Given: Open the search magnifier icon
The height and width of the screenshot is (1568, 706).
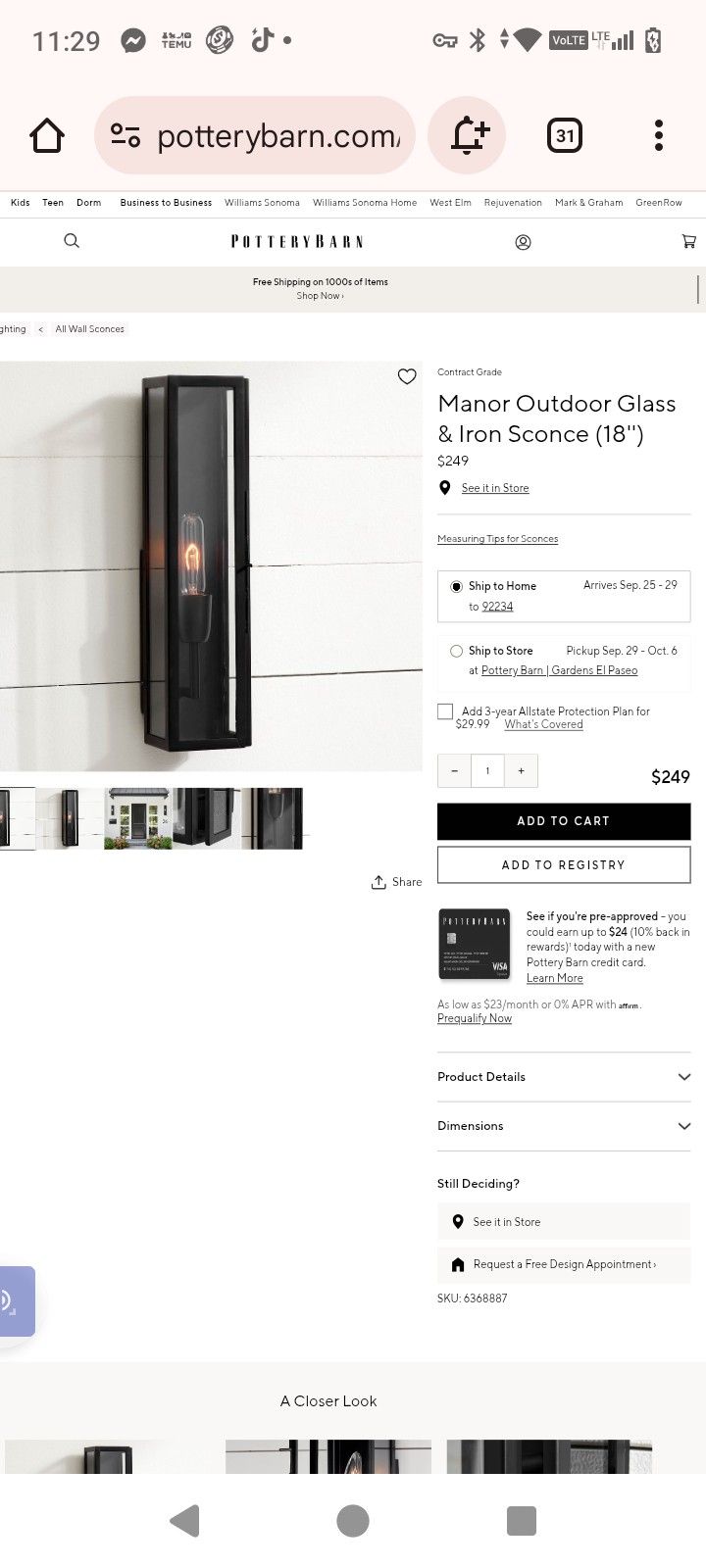Looking at the screenshot, I should coord(72,241).
